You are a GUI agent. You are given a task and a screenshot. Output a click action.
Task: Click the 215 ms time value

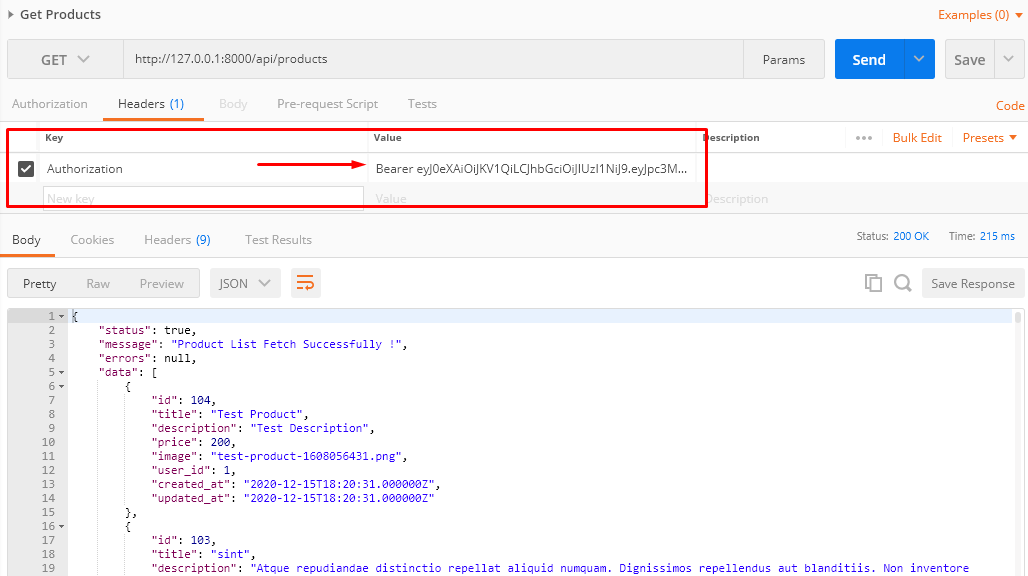997,236
